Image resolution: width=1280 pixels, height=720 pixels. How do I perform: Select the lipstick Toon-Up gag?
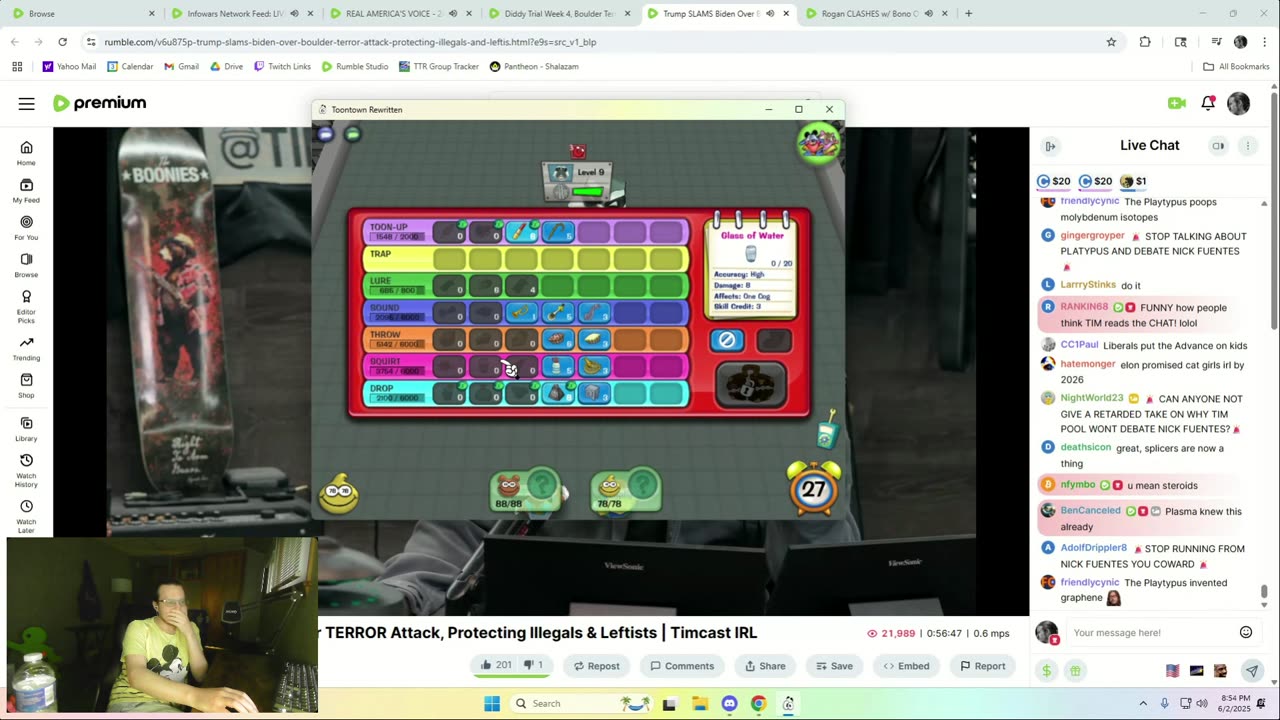[521, 232]
